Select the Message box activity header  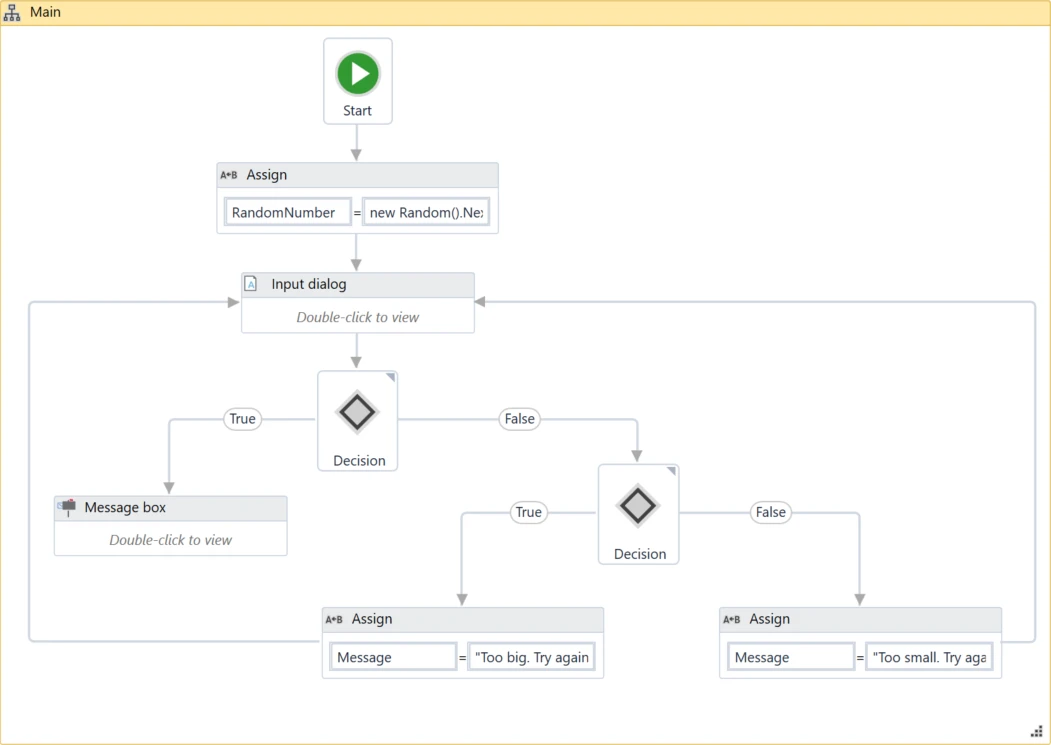click(170, 508)
